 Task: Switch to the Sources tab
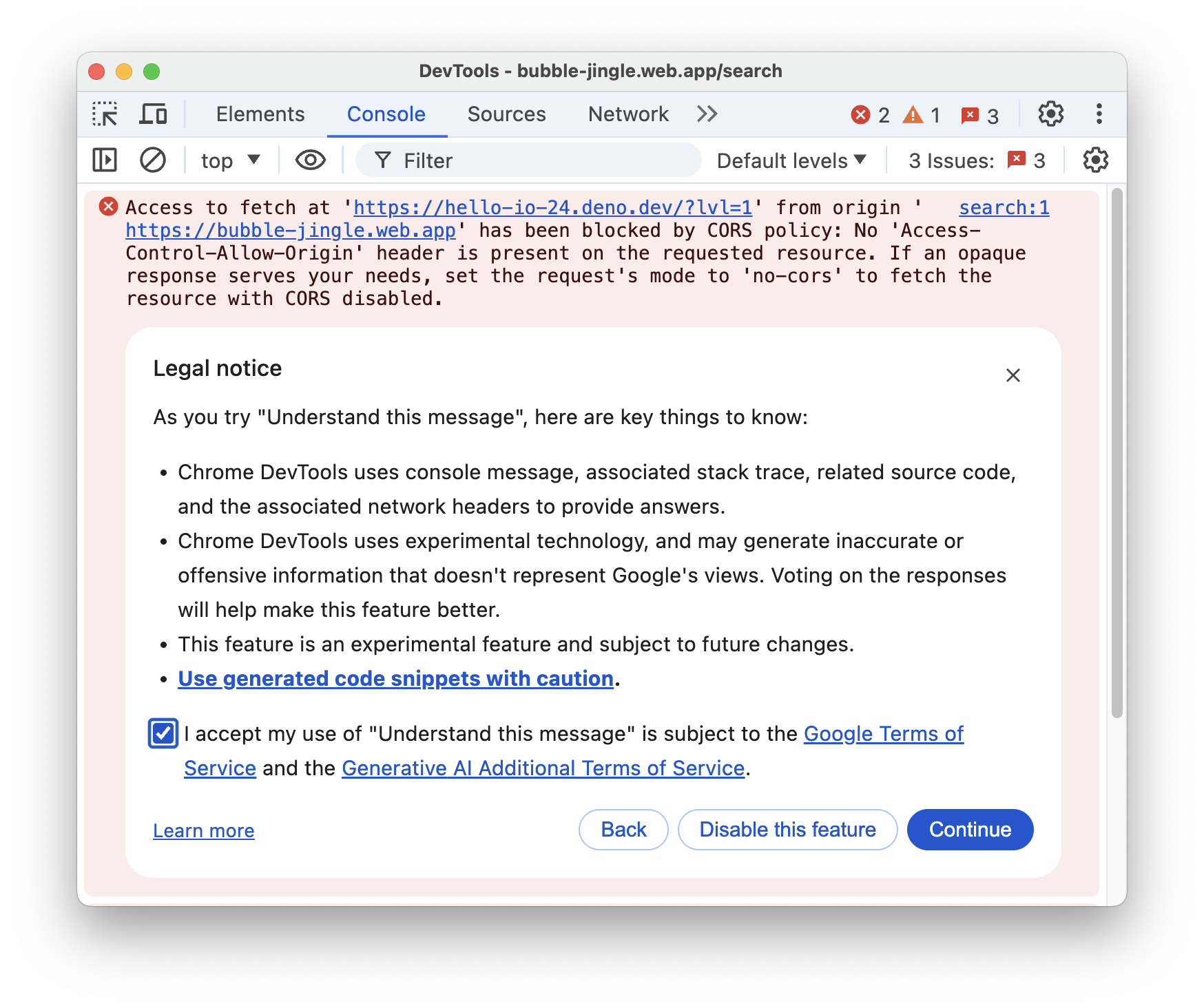coord(506,114)
